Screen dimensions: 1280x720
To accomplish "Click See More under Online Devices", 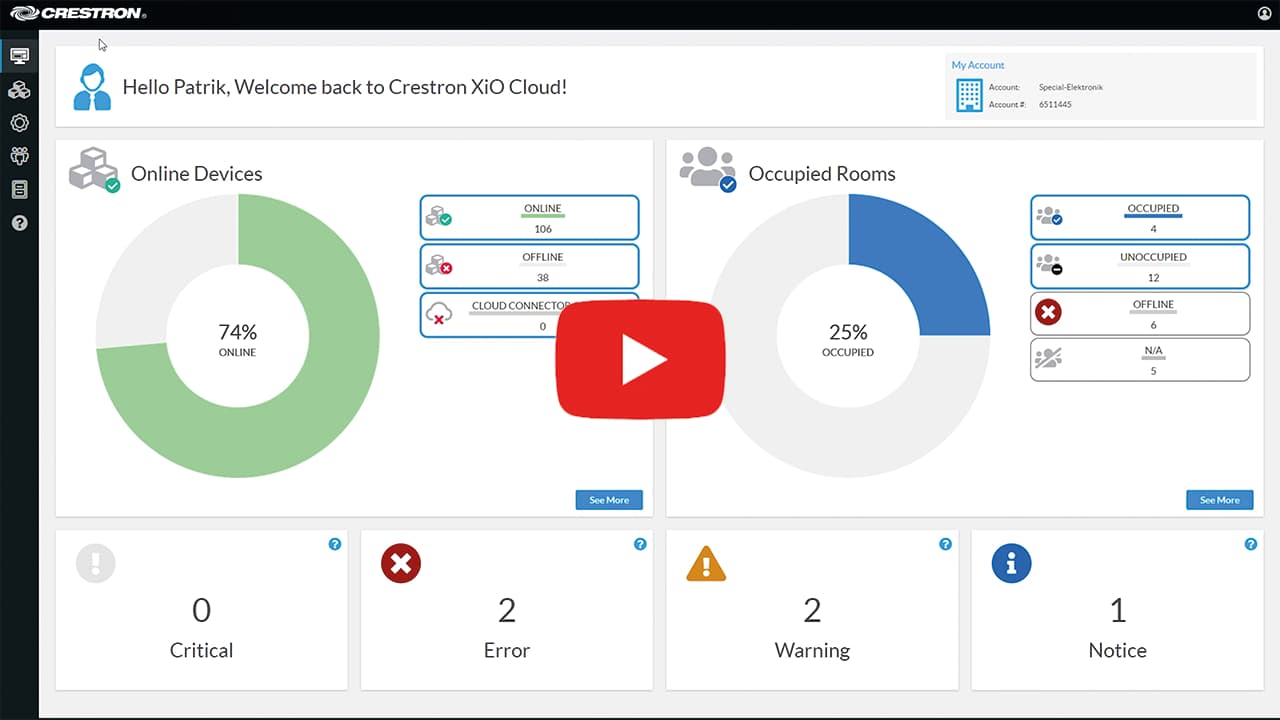I will 609,500.
